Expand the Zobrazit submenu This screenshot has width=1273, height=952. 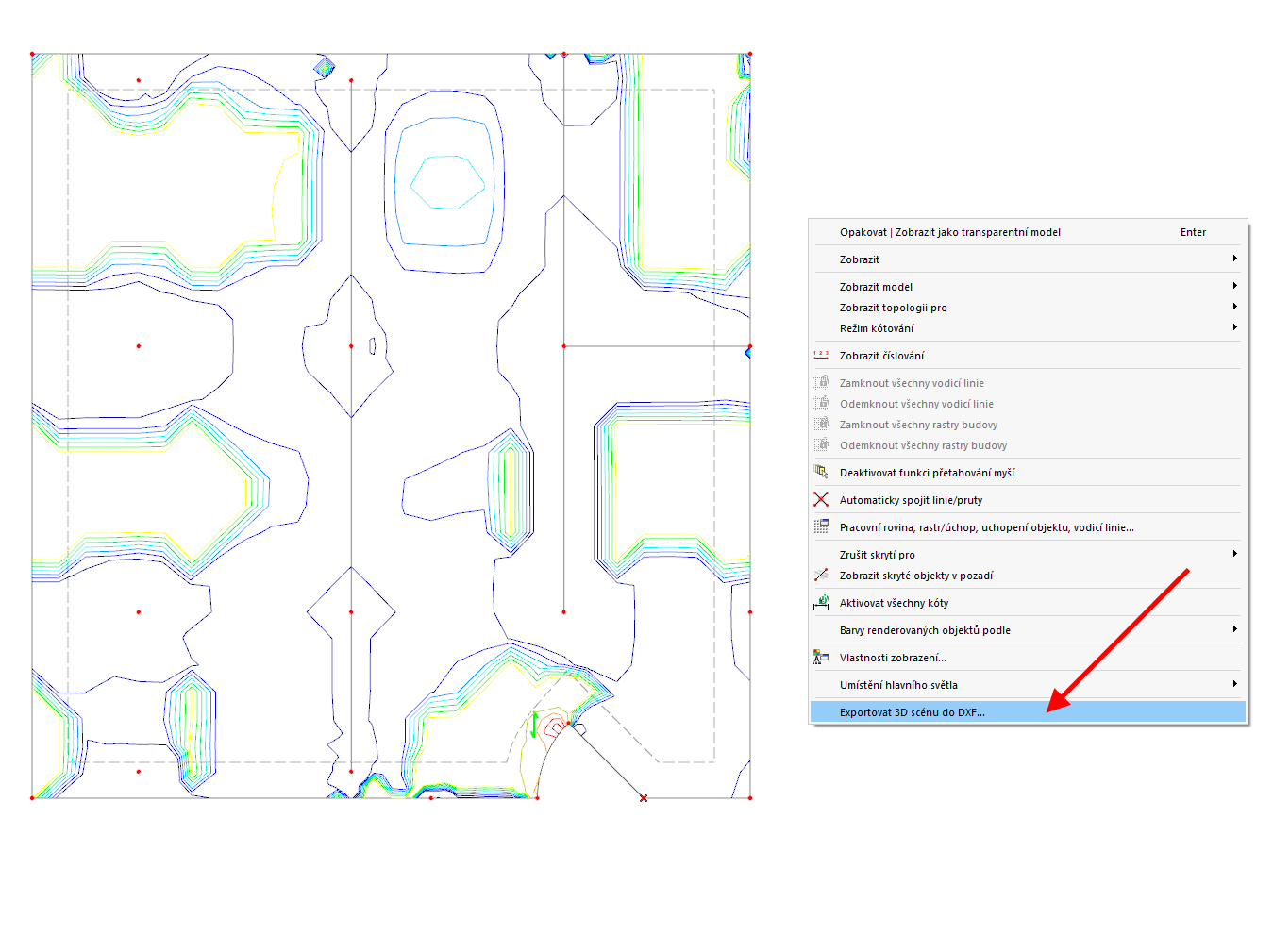[1235, 259]
